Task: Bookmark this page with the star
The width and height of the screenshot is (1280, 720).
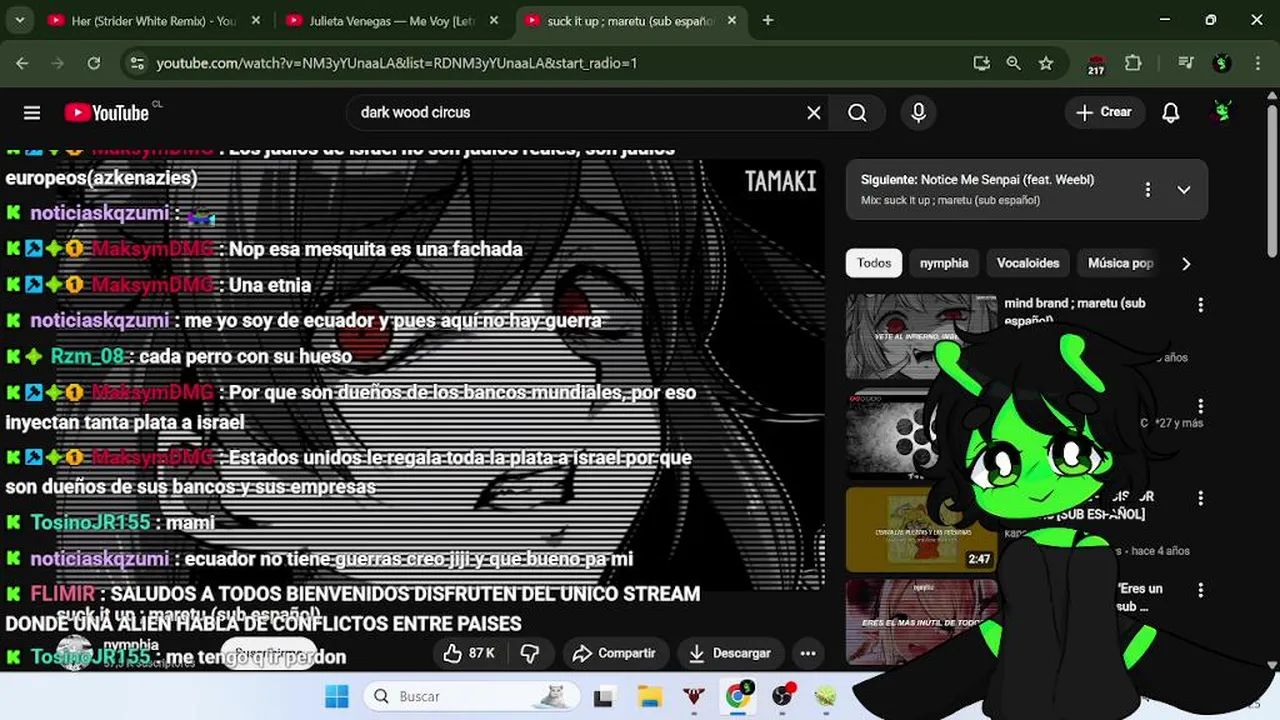Action: tap(1046, 63)
